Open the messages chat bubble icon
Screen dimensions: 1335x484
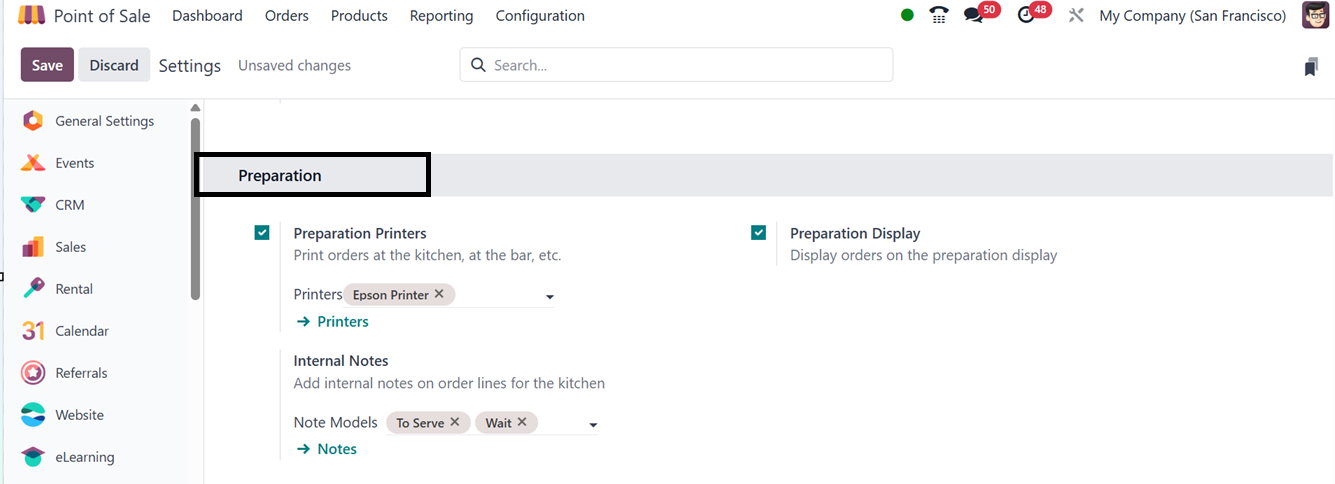(973, 16)
